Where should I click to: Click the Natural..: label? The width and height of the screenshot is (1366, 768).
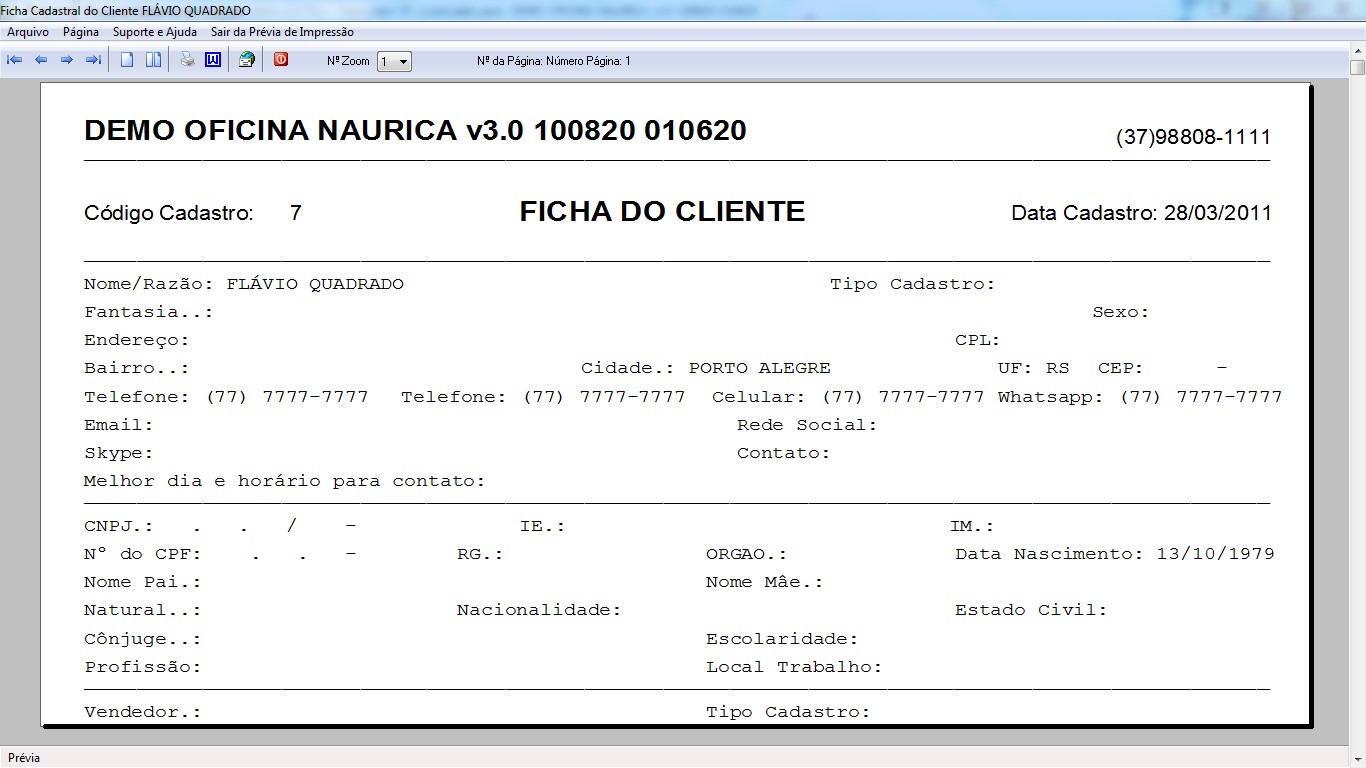pyautogui.click(x=143, y=610)
